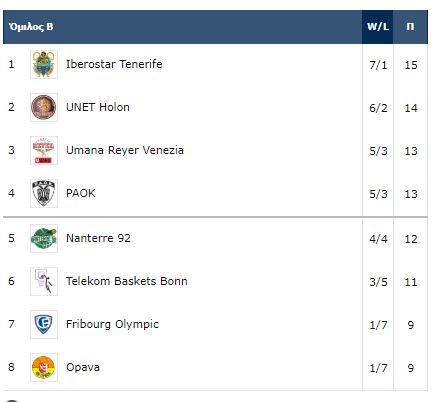Open the UNET Holon team link
The height and width of the screenshot is (402, 439).
[x=98, y=107]
